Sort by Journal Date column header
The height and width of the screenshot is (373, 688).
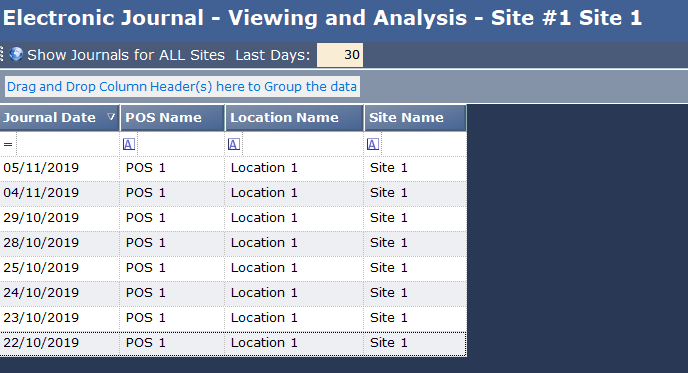pos(60,118)
